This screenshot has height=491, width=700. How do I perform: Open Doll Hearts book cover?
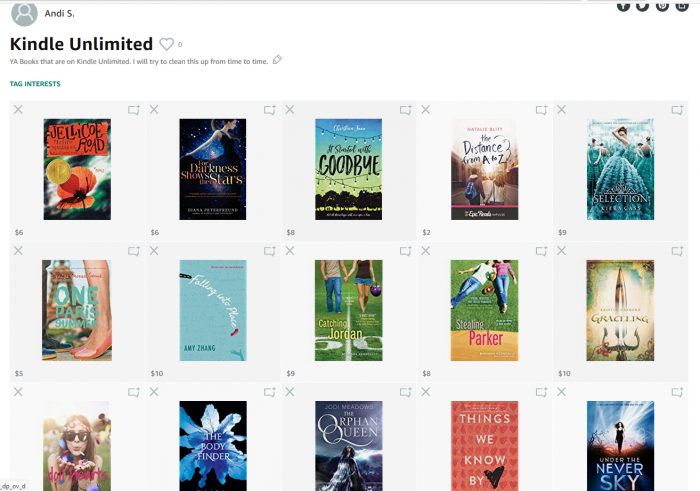click(x=77, y=445)
